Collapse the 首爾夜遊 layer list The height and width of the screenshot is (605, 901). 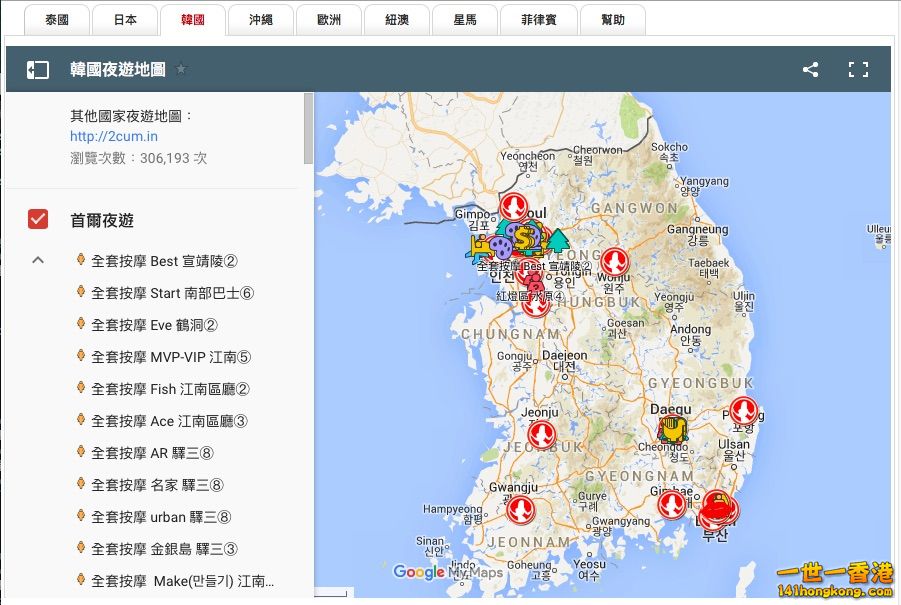click(38, 261)
